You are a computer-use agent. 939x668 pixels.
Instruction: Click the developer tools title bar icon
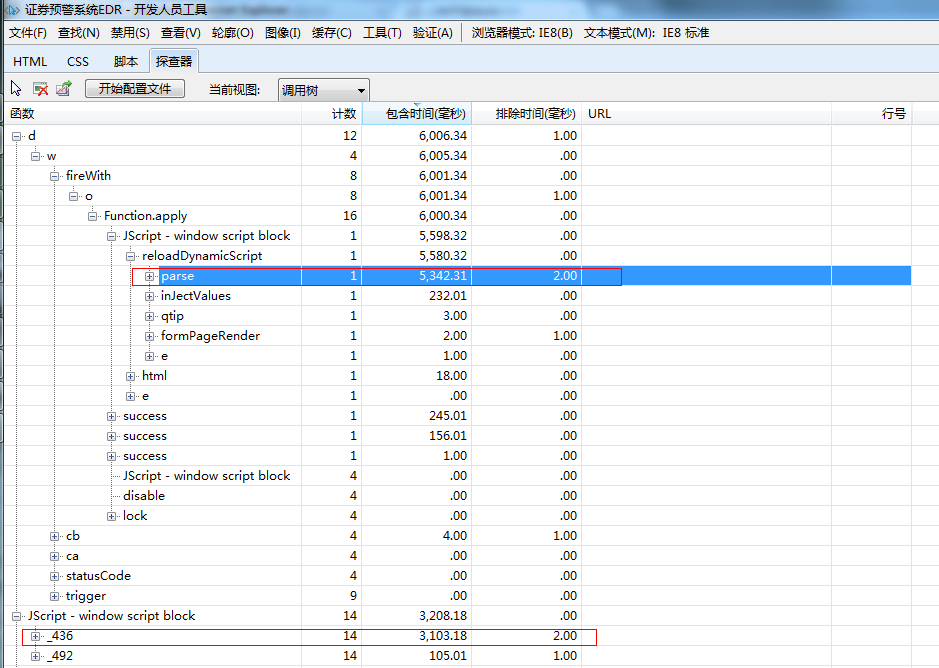pos(13,10)
